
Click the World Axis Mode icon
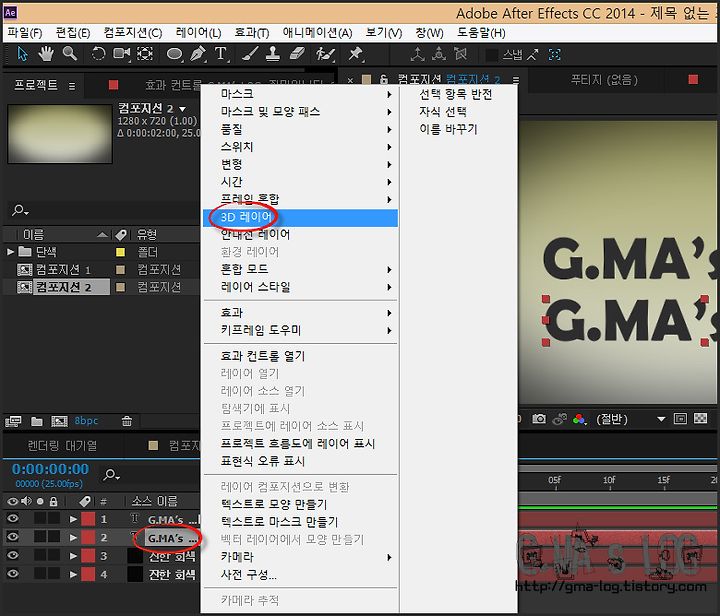(439, 55)
